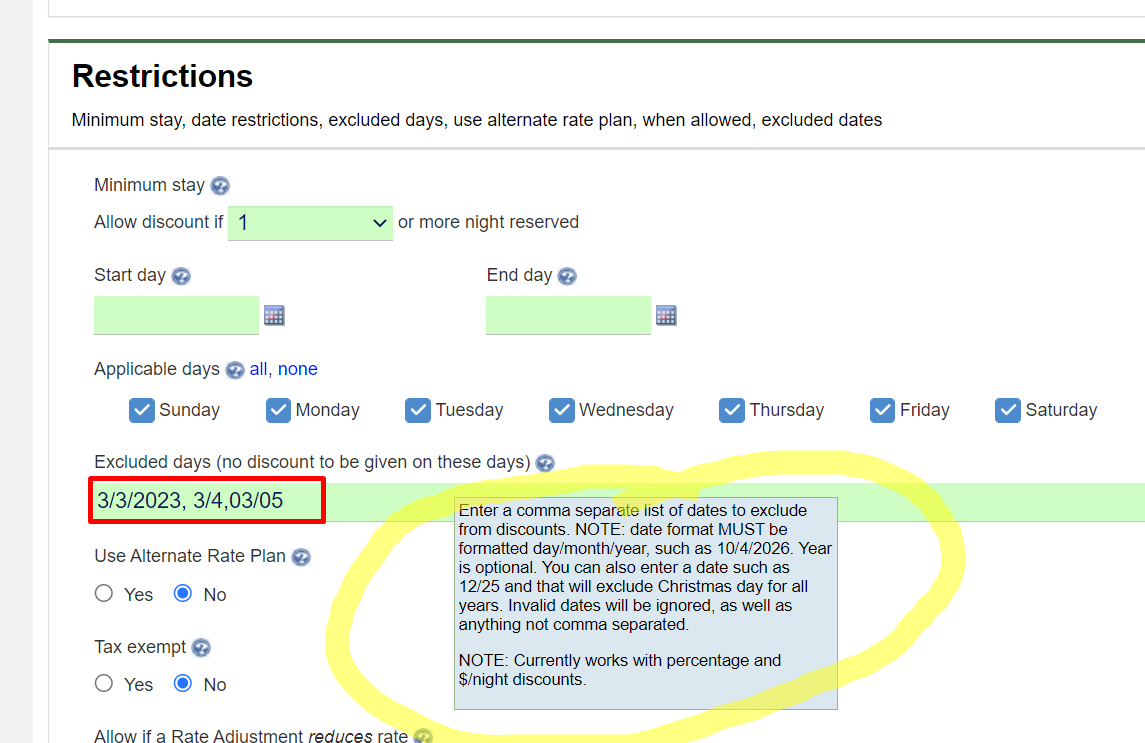
Task: Click help icon next to Minimum stay
Action: 220,186
